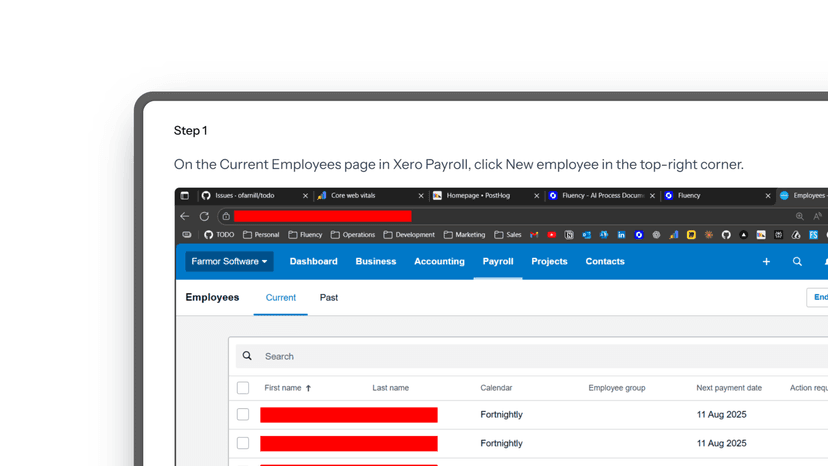This screenshot has width=828, height=466.
Task: Expand the Farmor Software organisation dropdown
Action: point(229,262)
